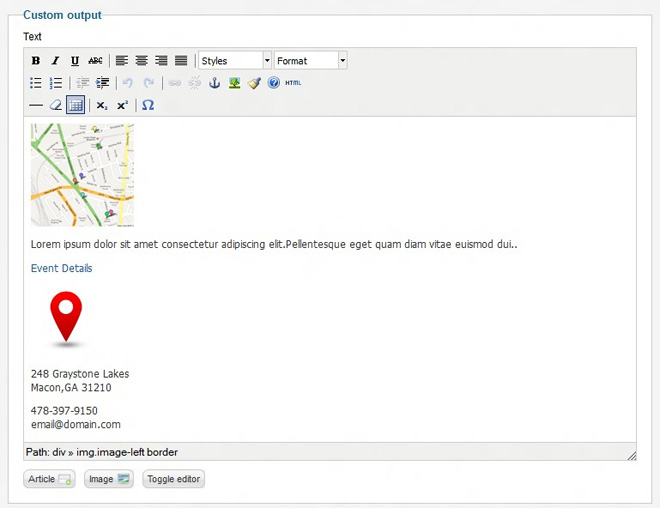The height and width of the screenshot is (508, 660).
Task: Open the Styles dropdown
Action: pyautogui.click(x=235, y=61)
